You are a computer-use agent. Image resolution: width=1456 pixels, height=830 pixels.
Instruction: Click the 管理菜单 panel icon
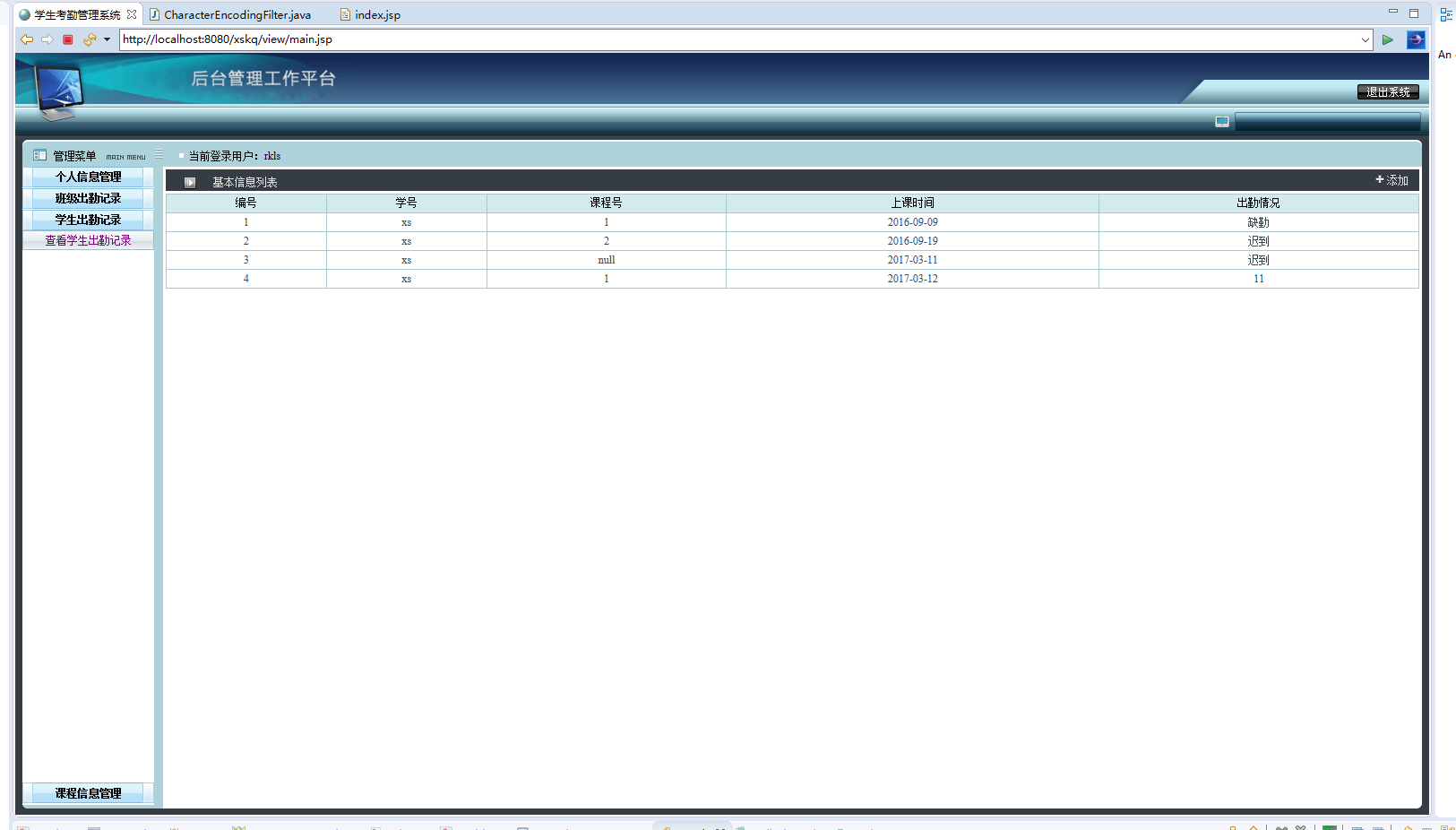39,155
